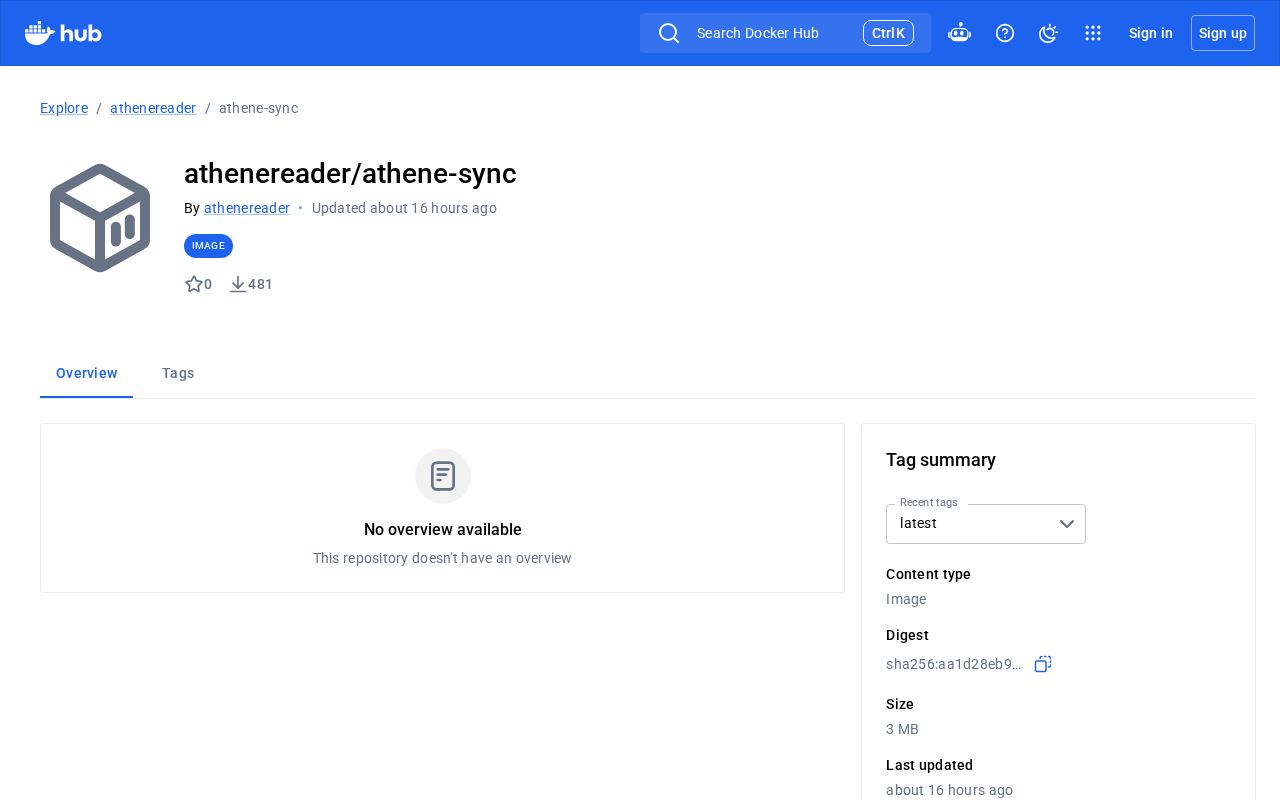Viewport: 1280px width, 800px height.
Task: Click the download pulls icon
Action: (x=238, y=284)
